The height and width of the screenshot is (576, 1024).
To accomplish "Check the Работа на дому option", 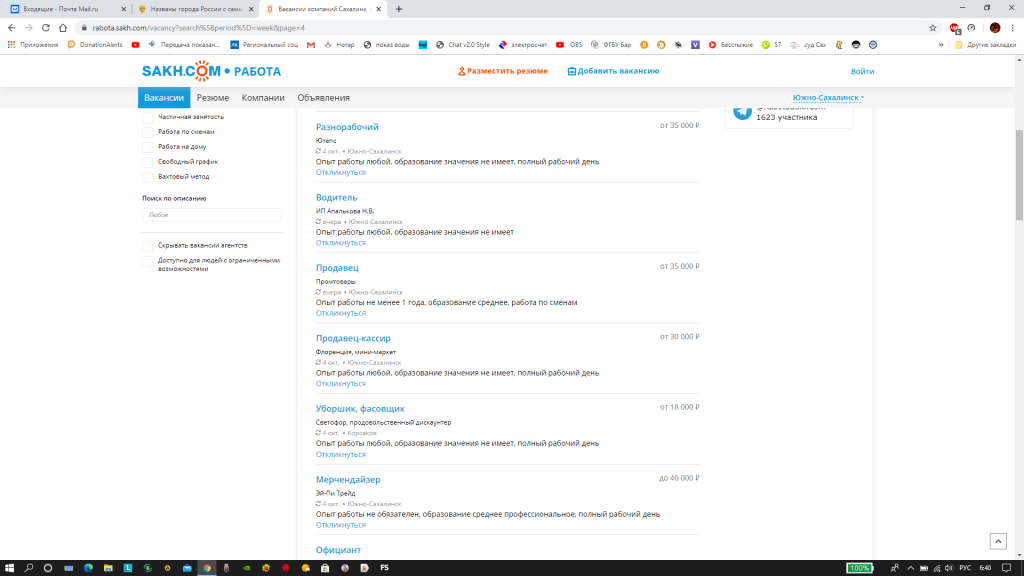I will point(147,147).
